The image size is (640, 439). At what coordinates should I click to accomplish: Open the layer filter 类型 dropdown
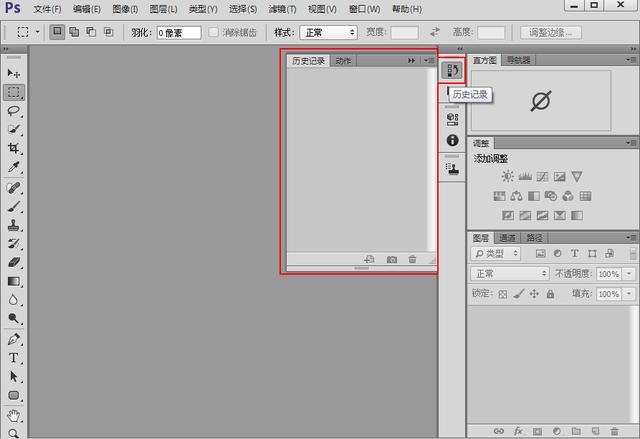tap(496, 253)
